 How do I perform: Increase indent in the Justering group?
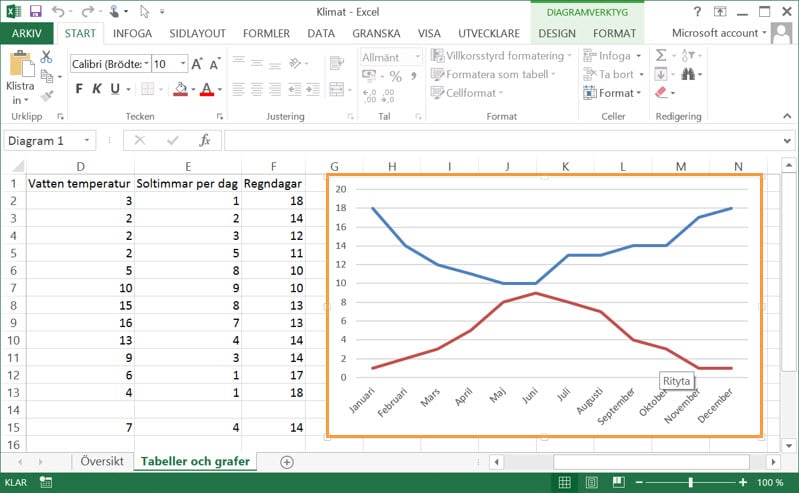[313, 89]
